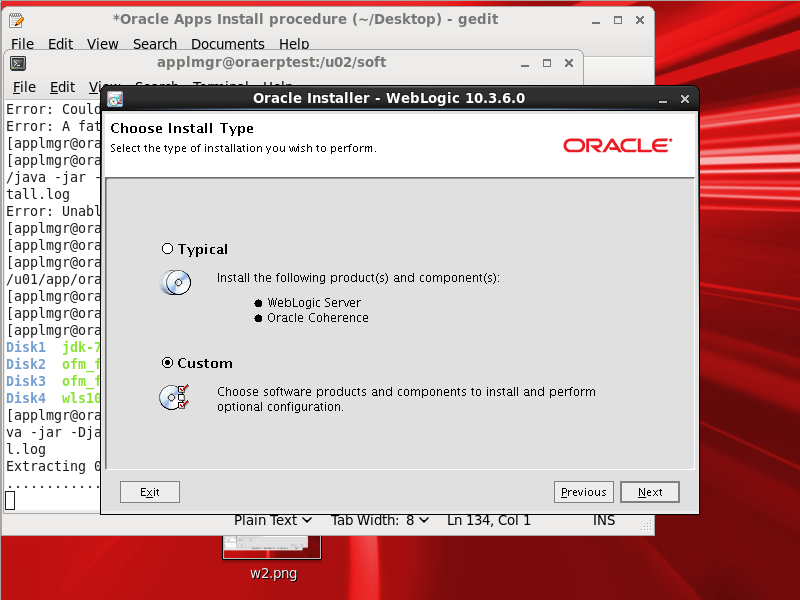Open the w2.png desktop thumbnail
This screenshot has height=600, width=800.
click(x=272, y=546)
